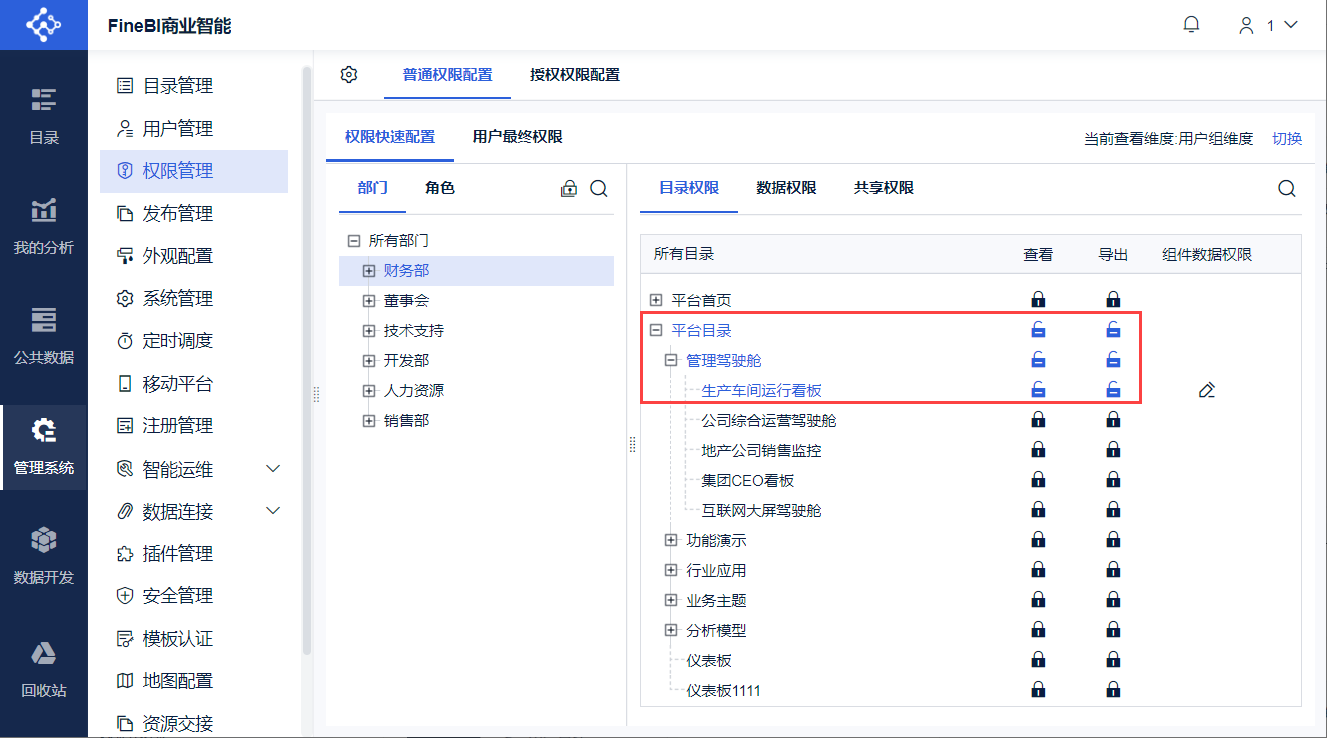
Task: Expand the 智能运维 menu chevron
Action: (273, 469)
